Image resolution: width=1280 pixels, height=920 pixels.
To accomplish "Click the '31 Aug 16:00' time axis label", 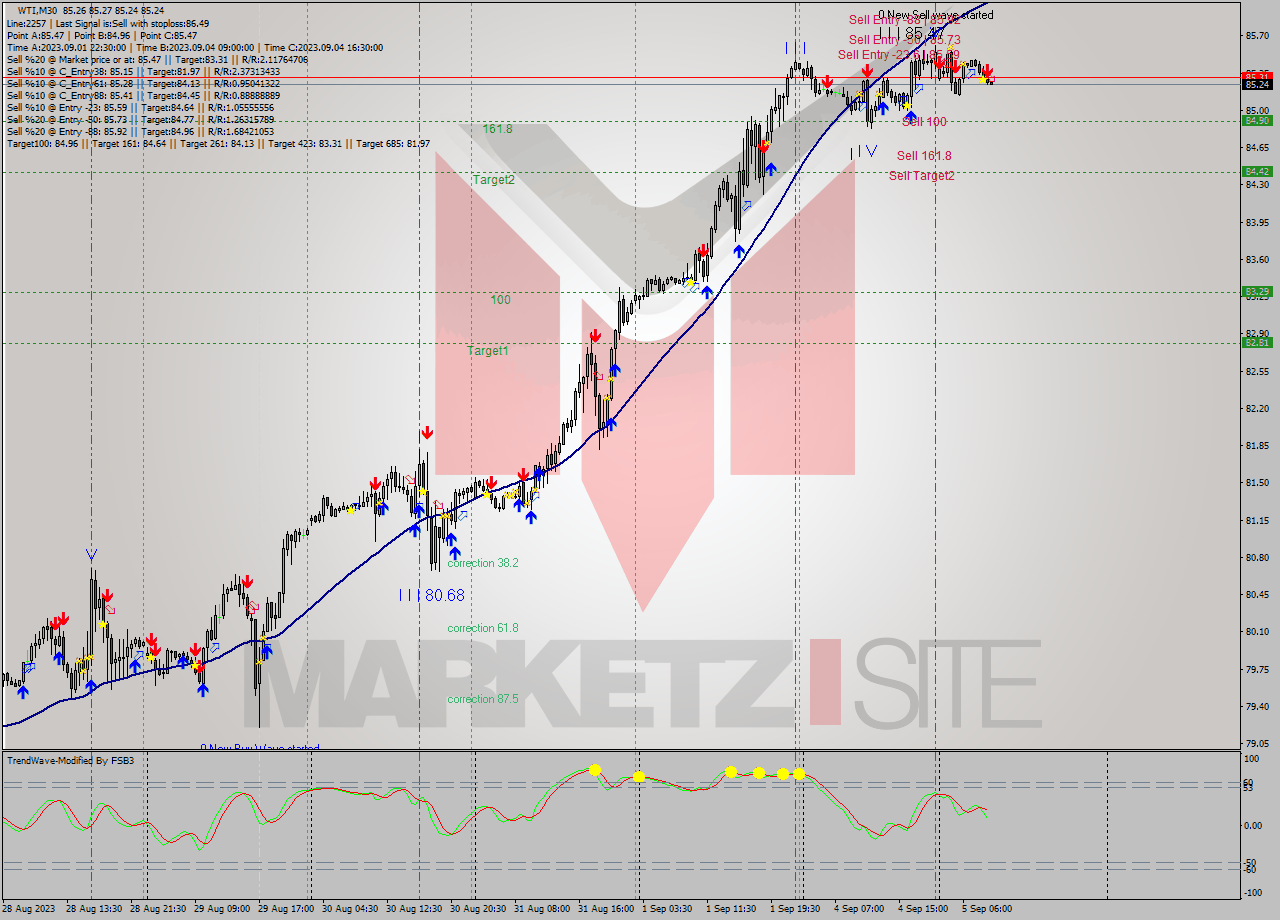I will click(606, 909).
